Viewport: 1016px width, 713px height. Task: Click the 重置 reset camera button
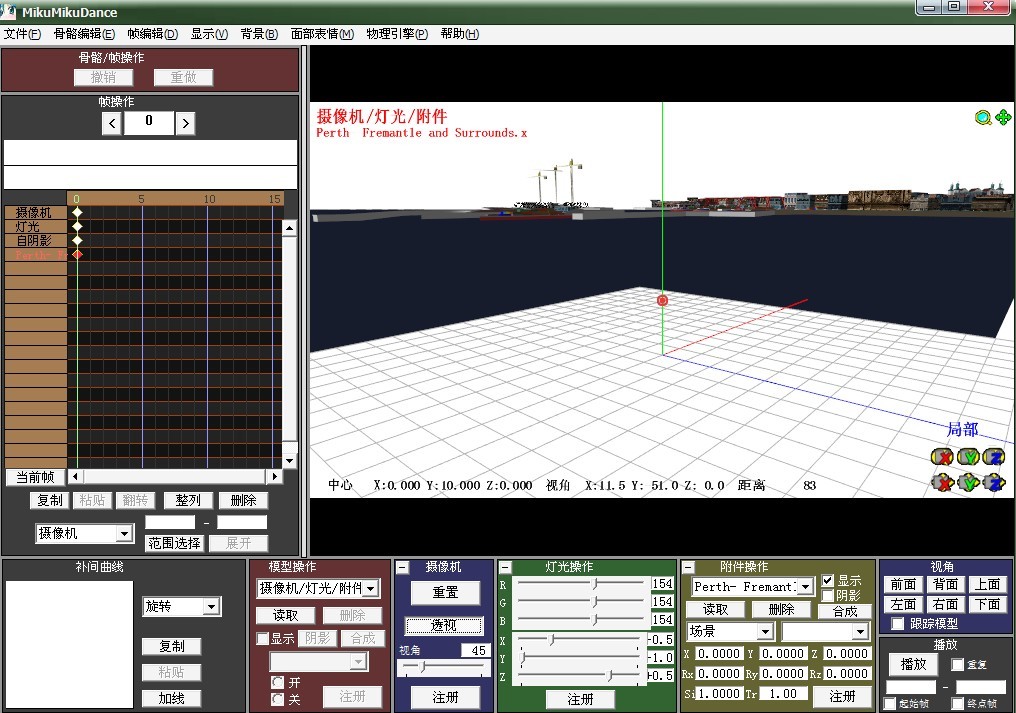[446, 592]
